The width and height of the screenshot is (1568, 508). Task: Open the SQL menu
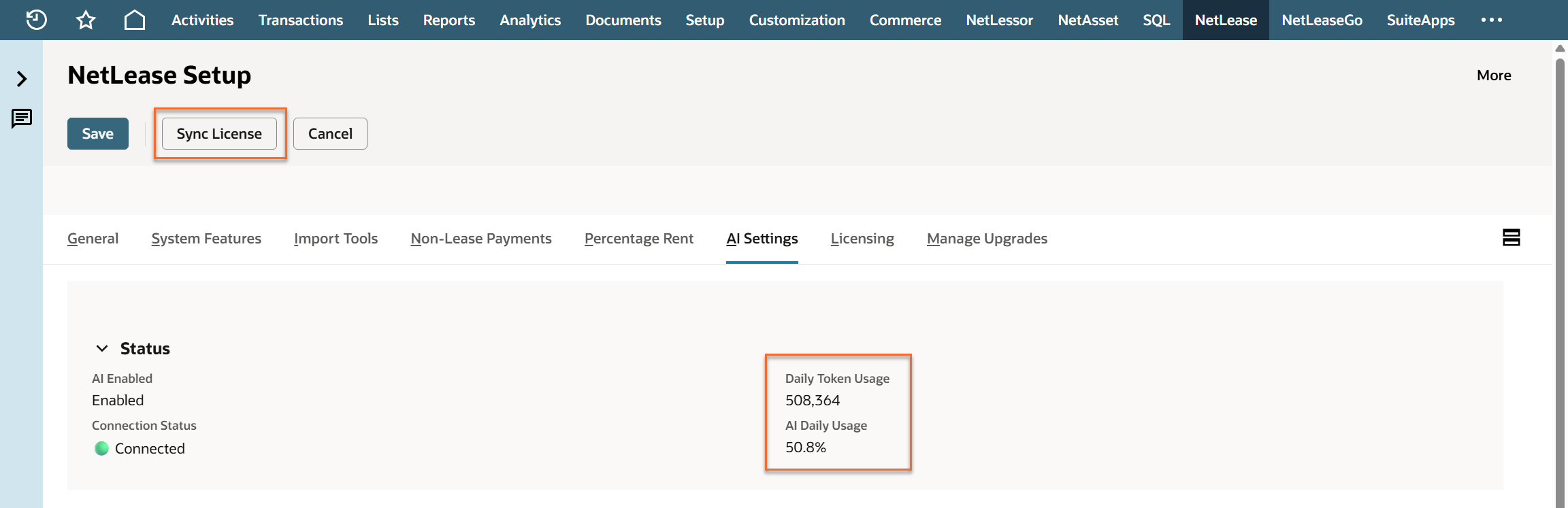1156,20
